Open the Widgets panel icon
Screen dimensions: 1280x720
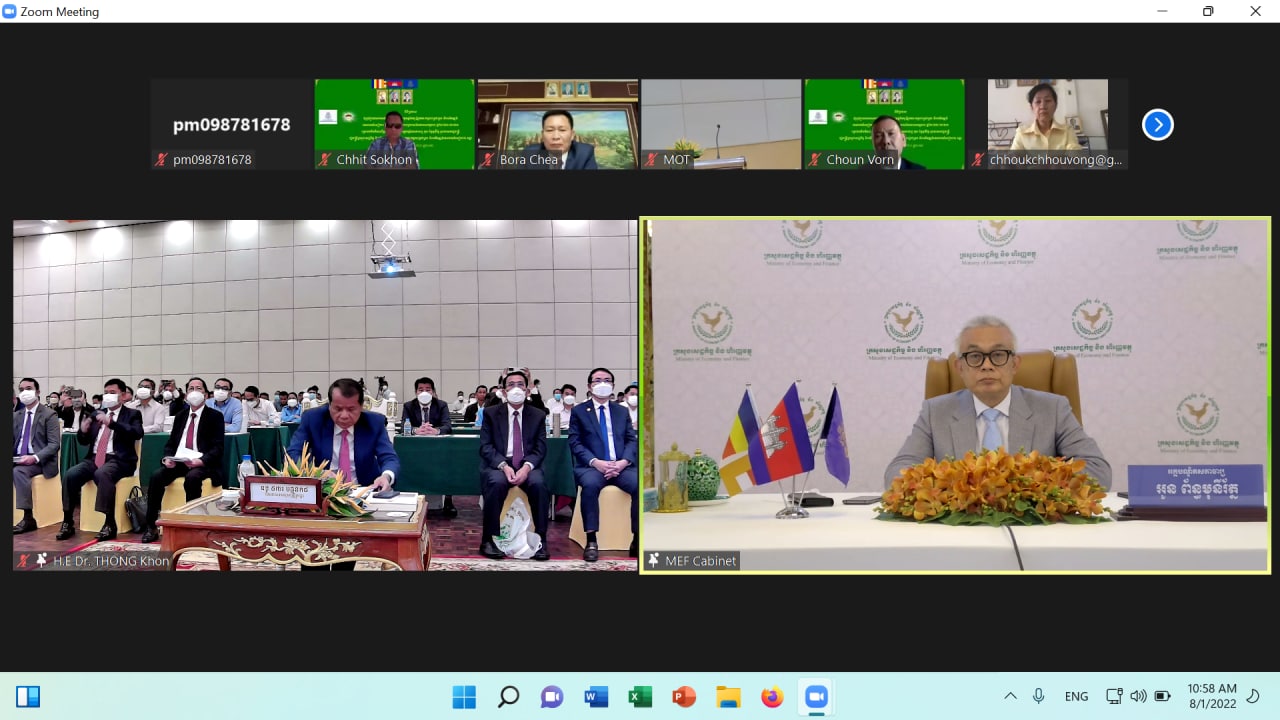click(28, 697)
